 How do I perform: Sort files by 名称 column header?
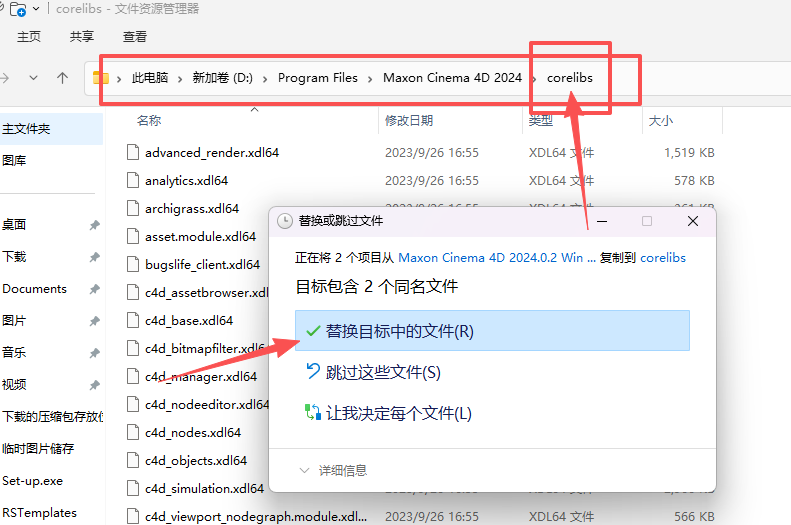(149, 121)
